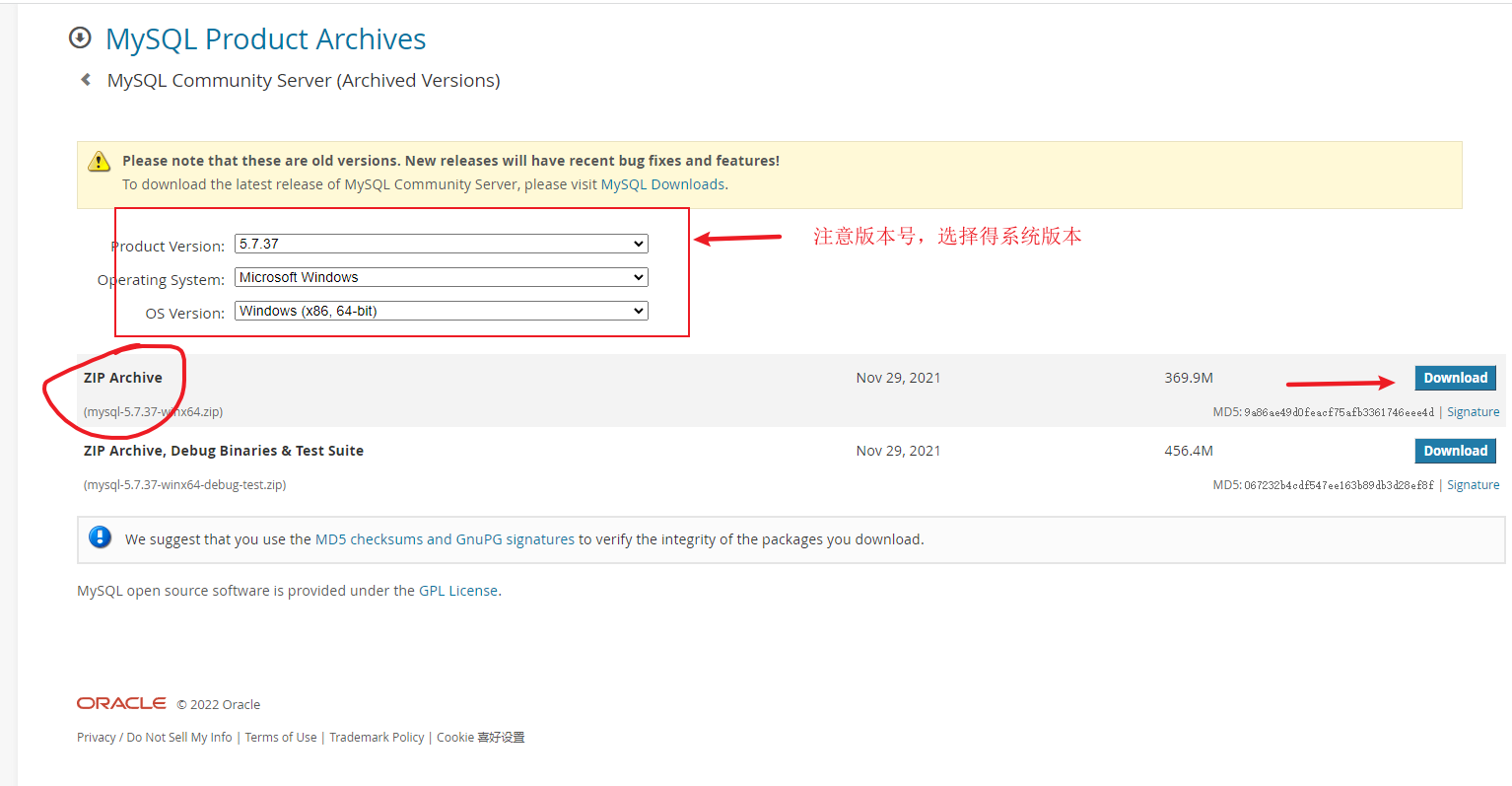Open the Privacy / Do Not Sell My Info link
This screenshot has width=1512, height=786.
(155, 738)
